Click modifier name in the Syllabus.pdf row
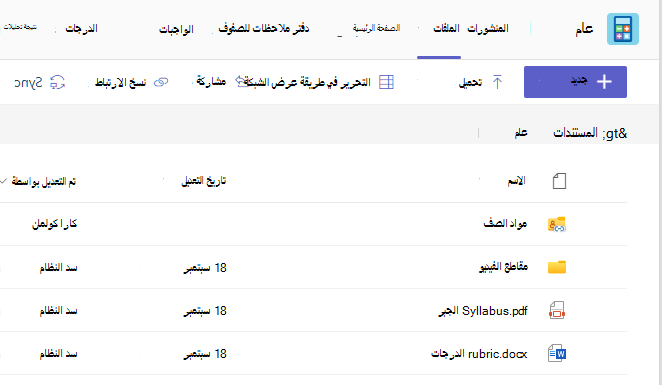662x385 pixels. click(x=59, y=311)
